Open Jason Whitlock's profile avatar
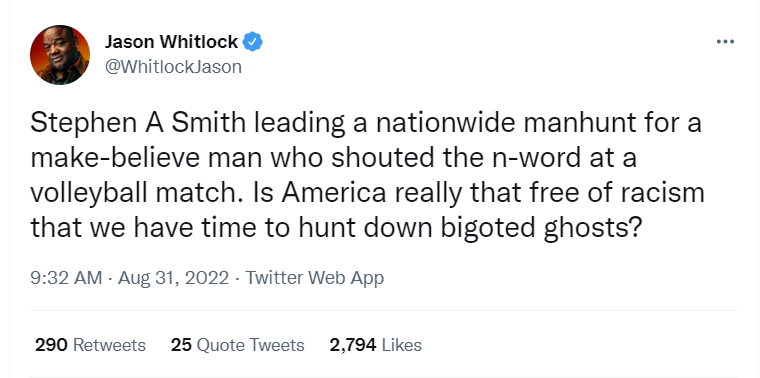This screenshot has width=760, height=378. 60,55
